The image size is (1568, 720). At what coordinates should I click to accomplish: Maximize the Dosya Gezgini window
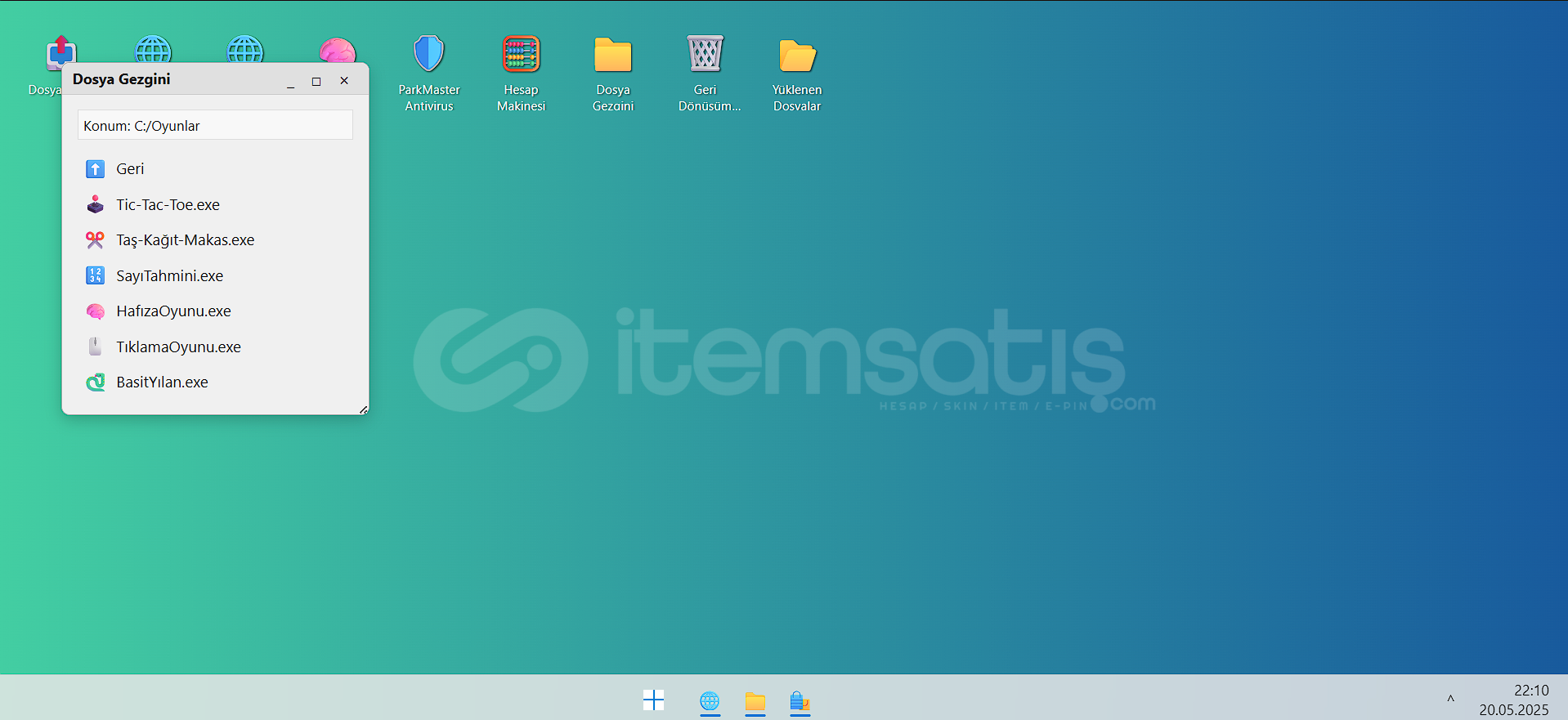coord(316,81)
